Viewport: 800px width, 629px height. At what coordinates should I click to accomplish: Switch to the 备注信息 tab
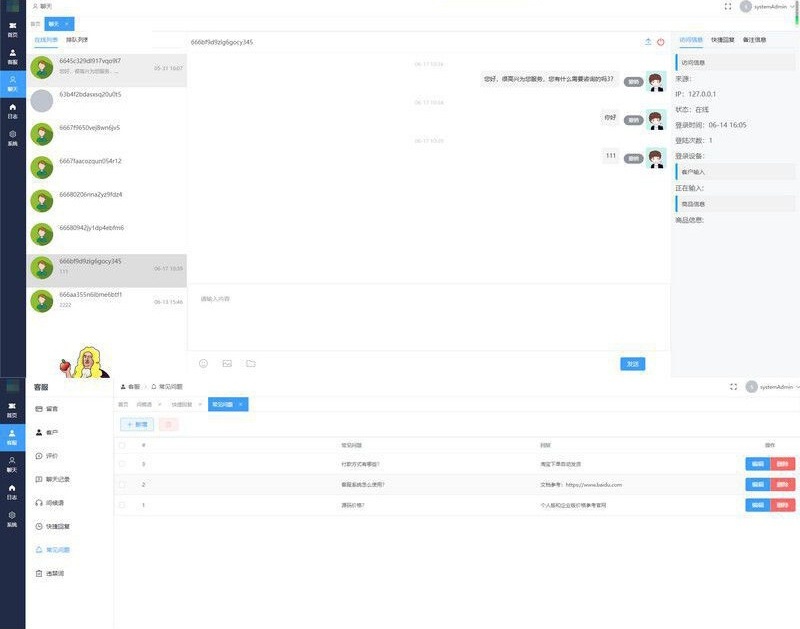pyautogui.click(x=755, y=40)
